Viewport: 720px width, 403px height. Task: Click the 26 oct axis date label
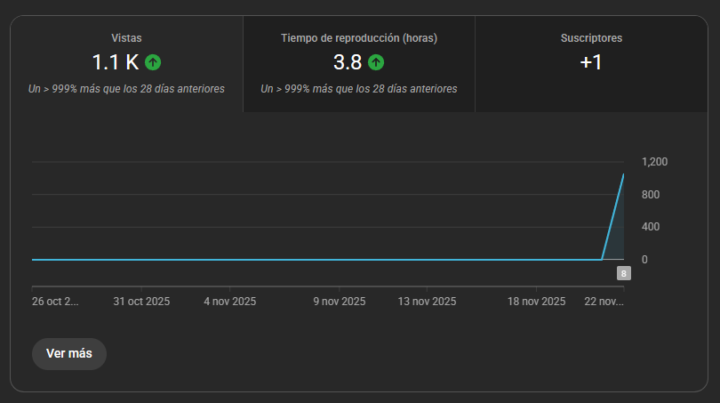[55, 302]
